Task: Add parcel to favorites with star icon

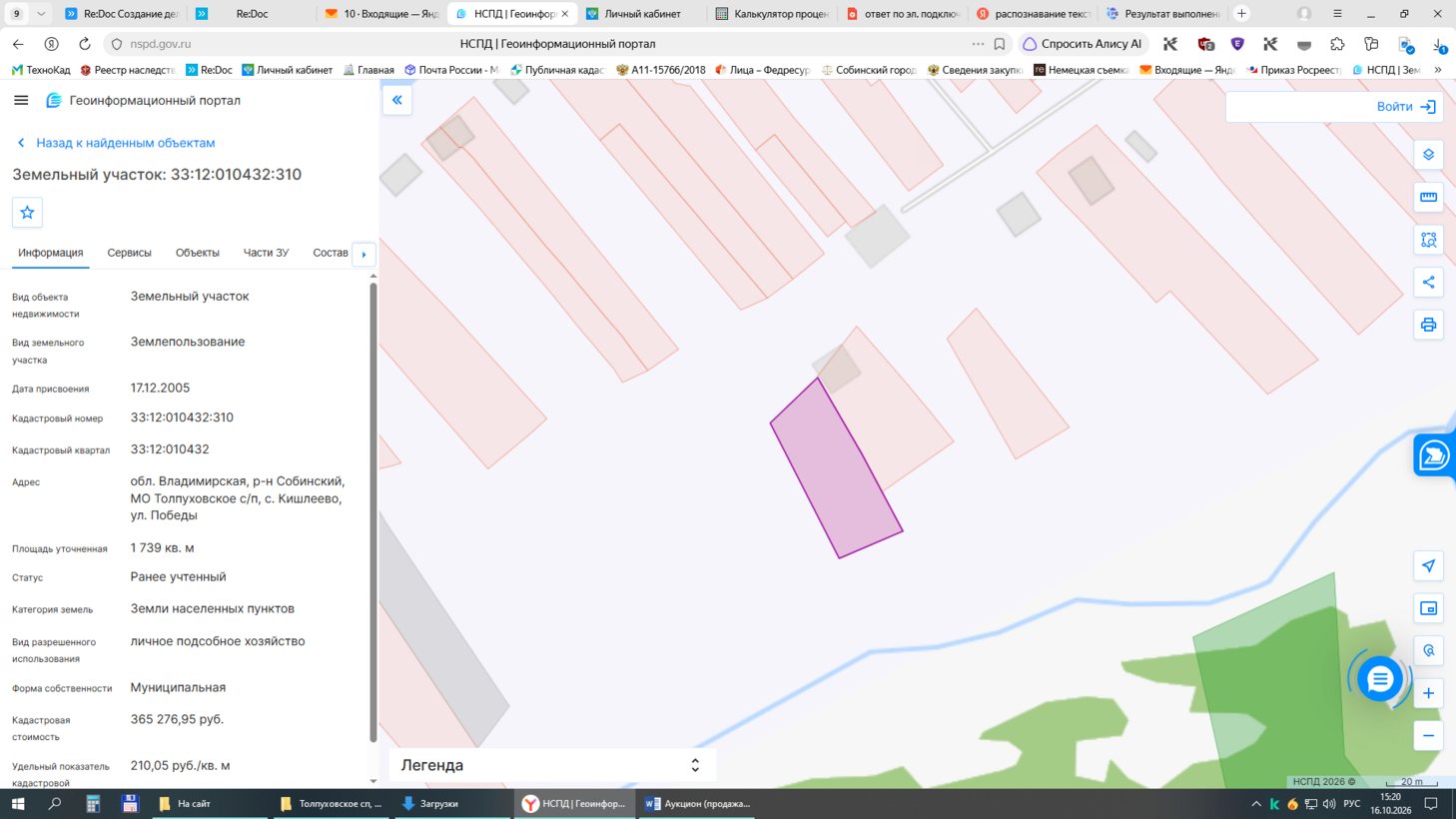Action: point(27,212)
